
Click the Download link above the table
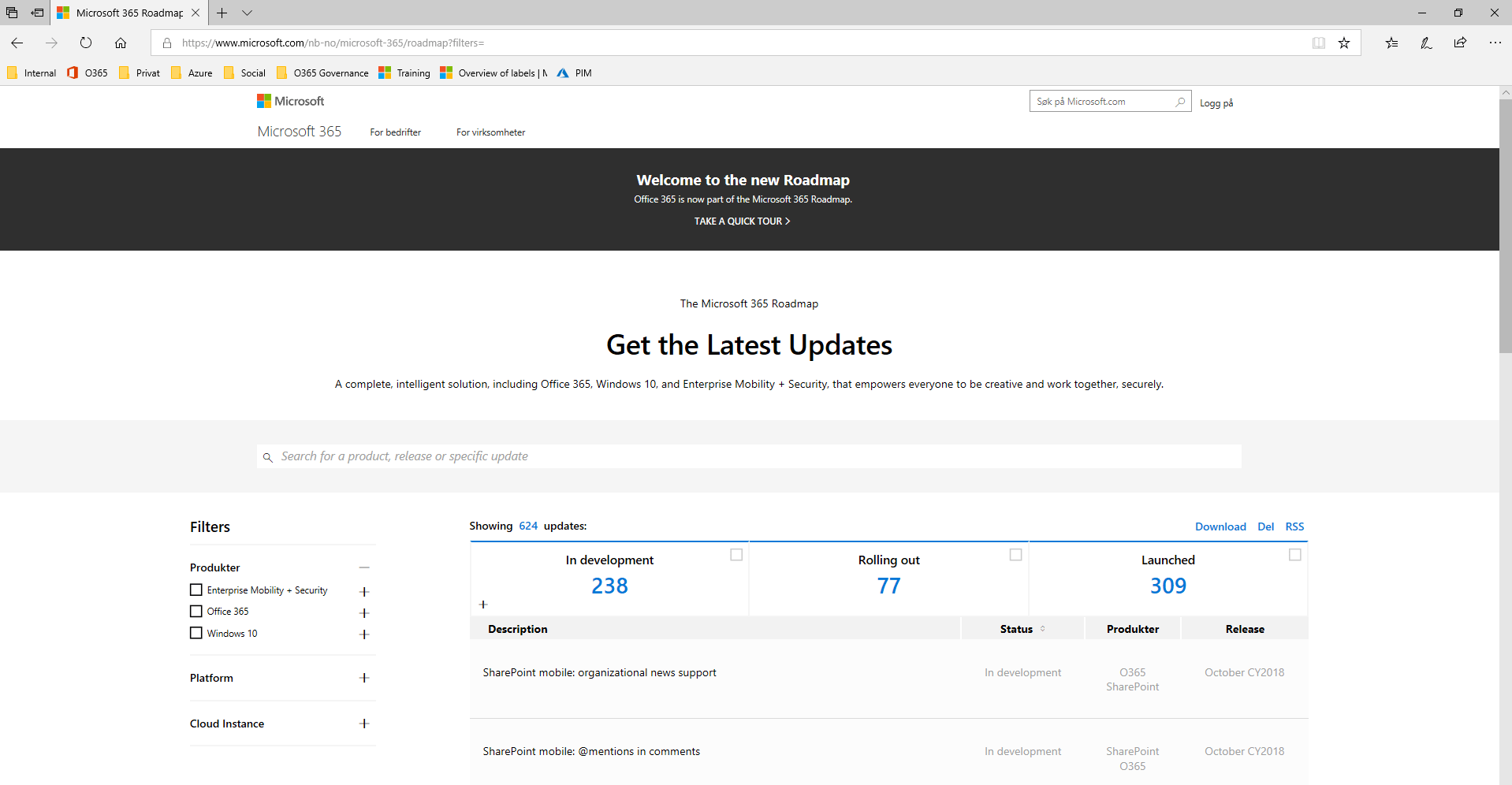[x=1220, y=526]
